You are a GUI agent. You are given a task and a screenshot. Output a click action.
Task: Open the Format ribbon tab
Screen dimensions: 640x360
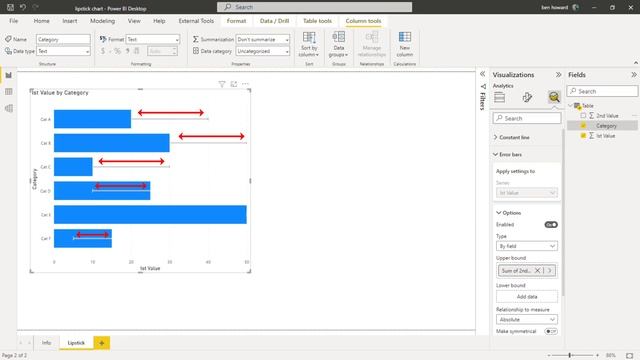(236, 21)
